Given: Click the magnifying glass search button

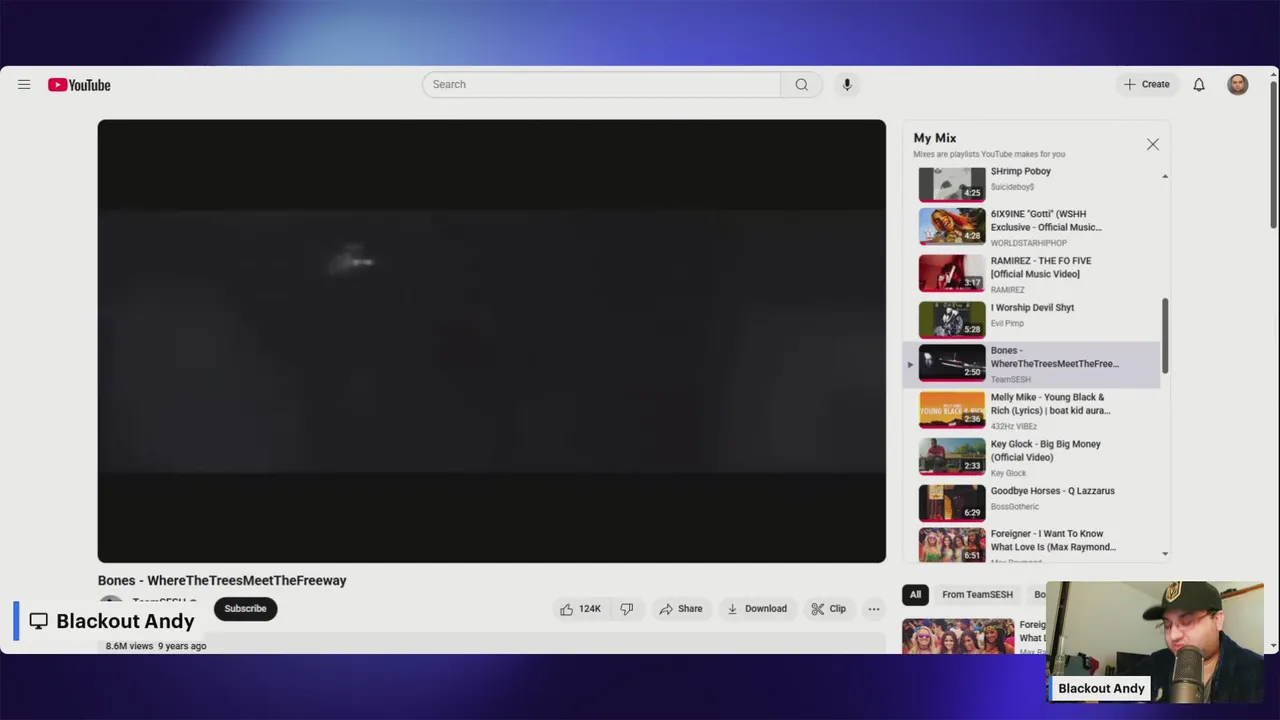Looking at the screenshot, I should 801,85.
